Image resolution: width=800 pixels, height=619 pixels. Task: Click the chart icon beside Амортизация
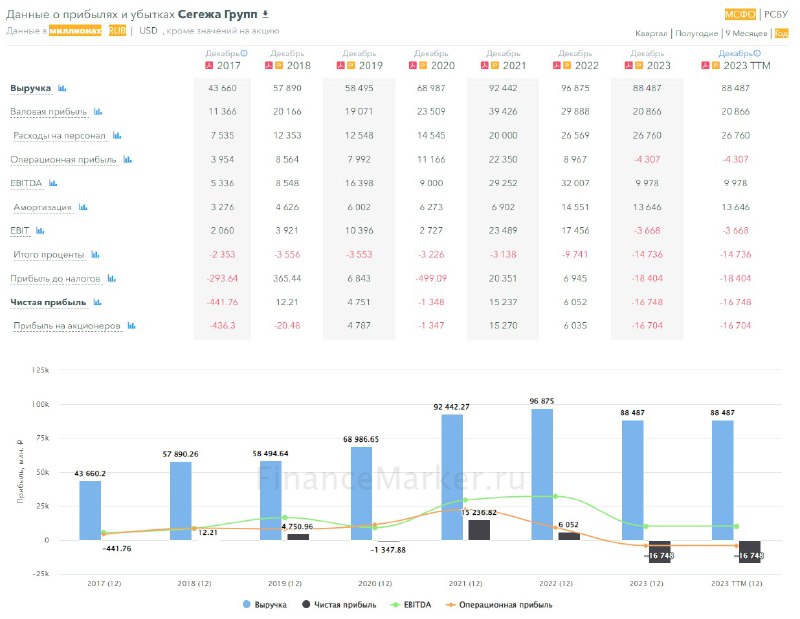pyautogui.click(x=84, y=207)
